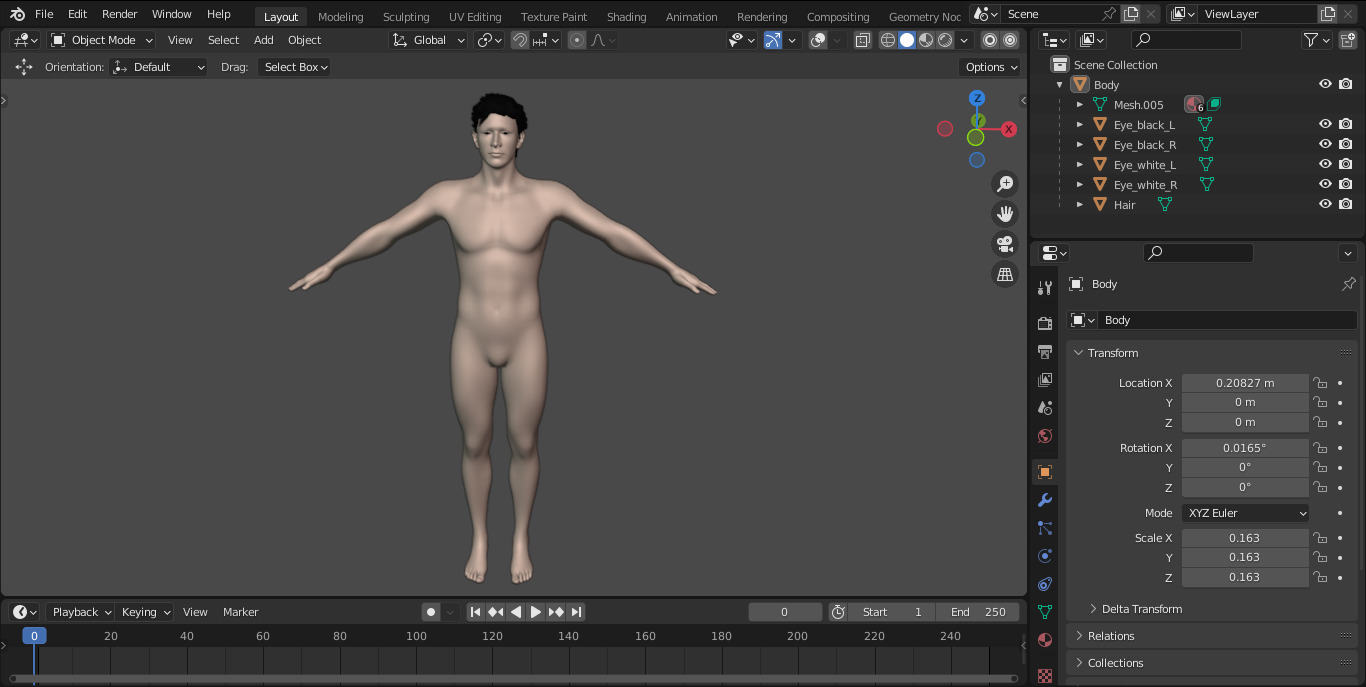Image resolution: width=1366 pixels, height=687 pixels.
Task: Click the red X axis gizmo
Action: coord(1009,129)
